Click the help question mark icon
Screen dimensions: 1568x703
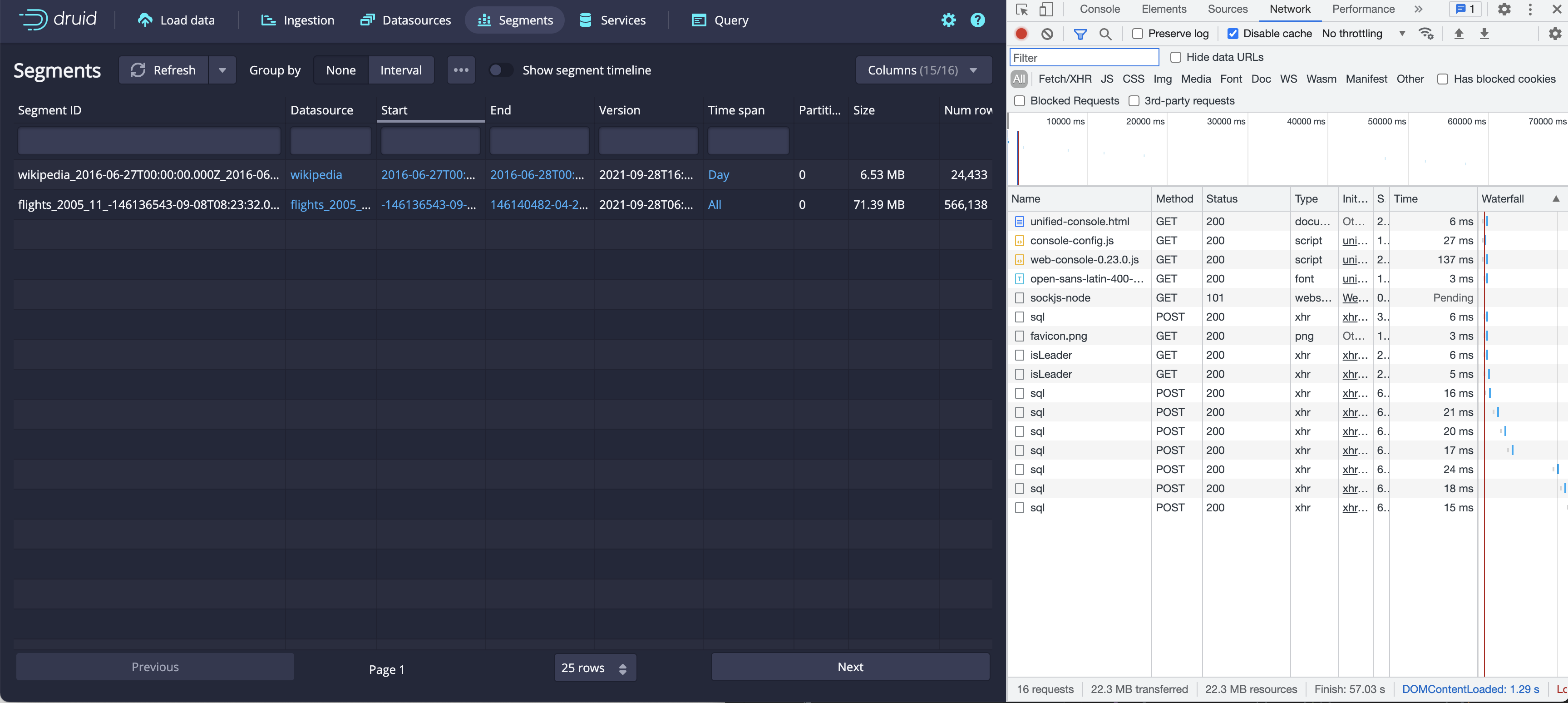(977, 20)
